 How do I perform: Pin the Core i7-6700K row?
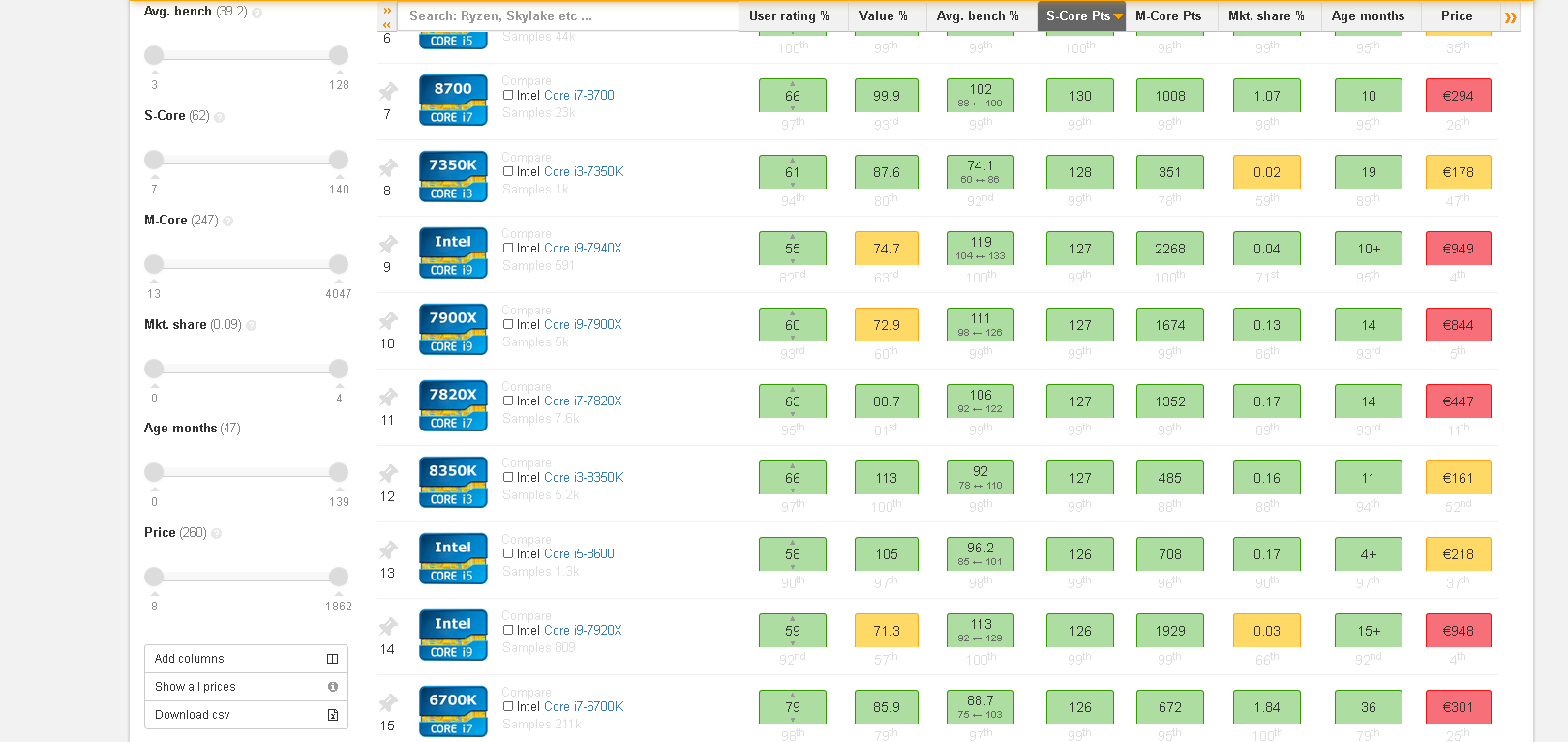[x=388, y=702]
